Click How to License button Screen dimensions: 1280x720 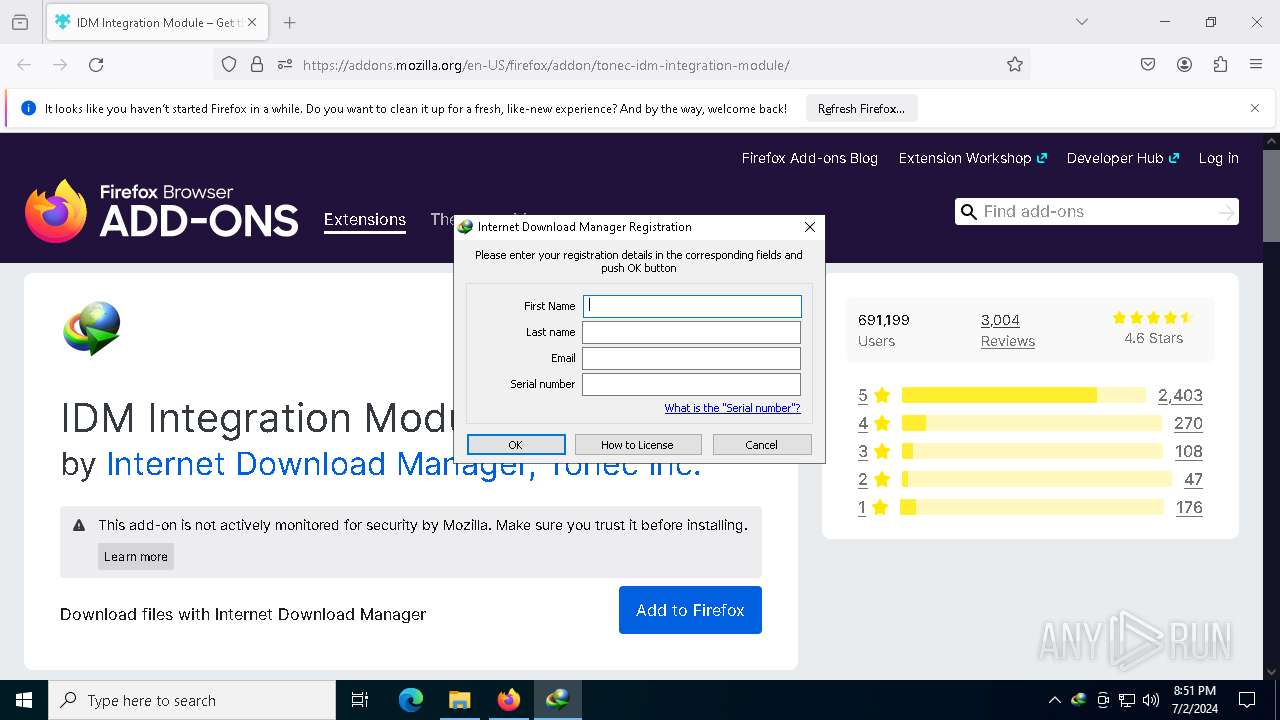click(638, 445)
